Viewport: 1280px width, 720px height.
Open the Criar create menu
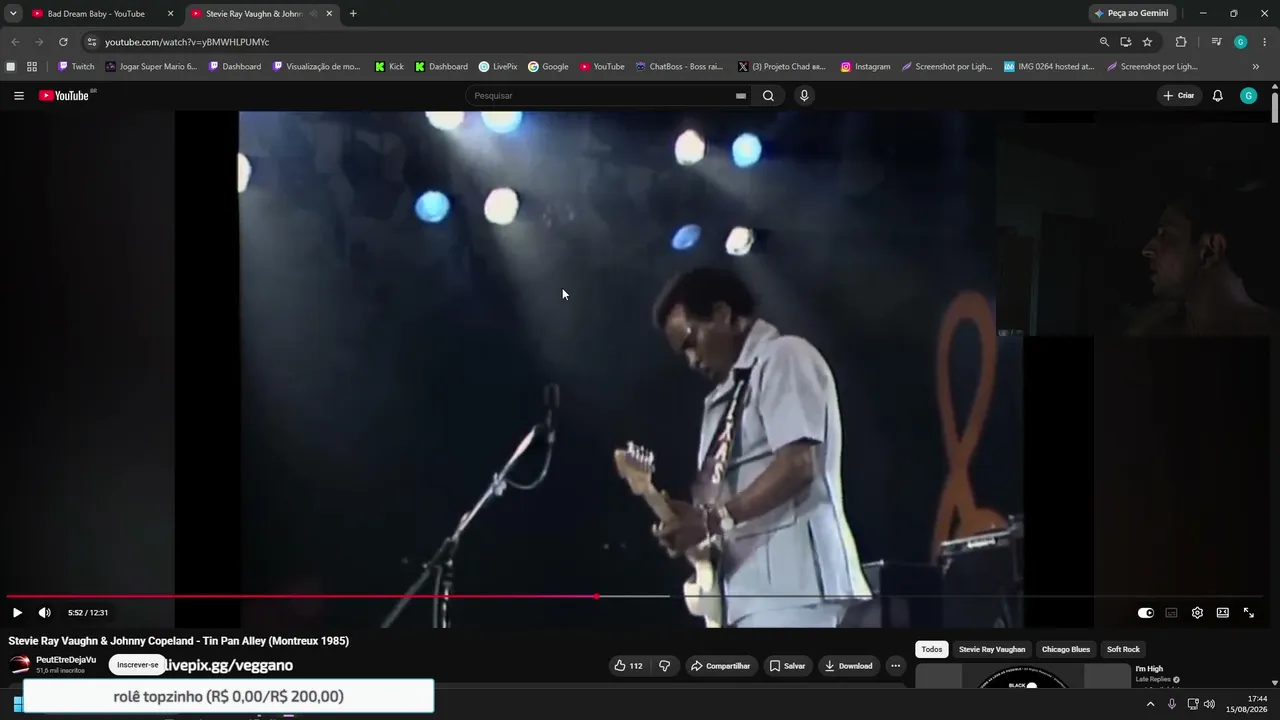point(1179,96)
